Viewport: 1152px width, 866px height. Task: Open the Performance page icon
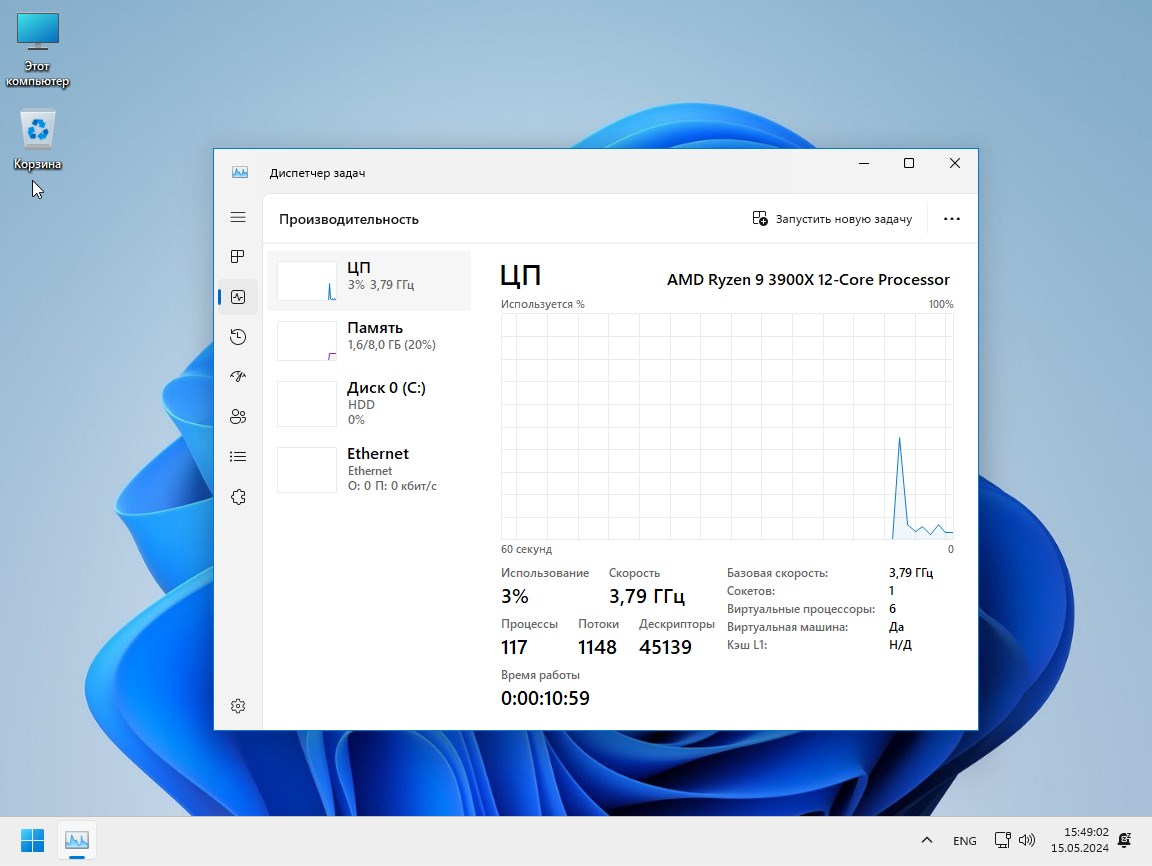238,296
